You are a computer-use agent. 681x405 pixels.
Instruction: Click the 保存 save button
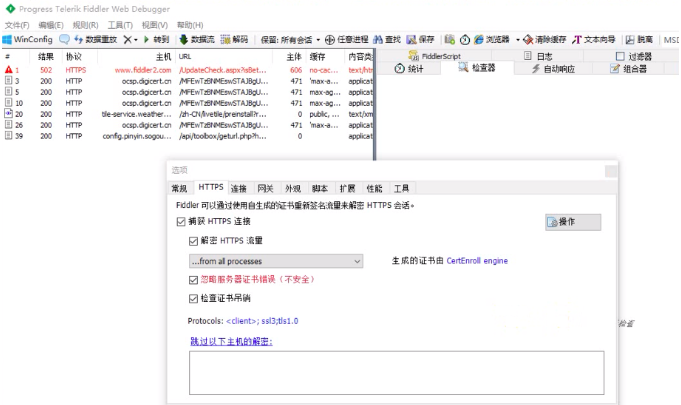point(420,40)
